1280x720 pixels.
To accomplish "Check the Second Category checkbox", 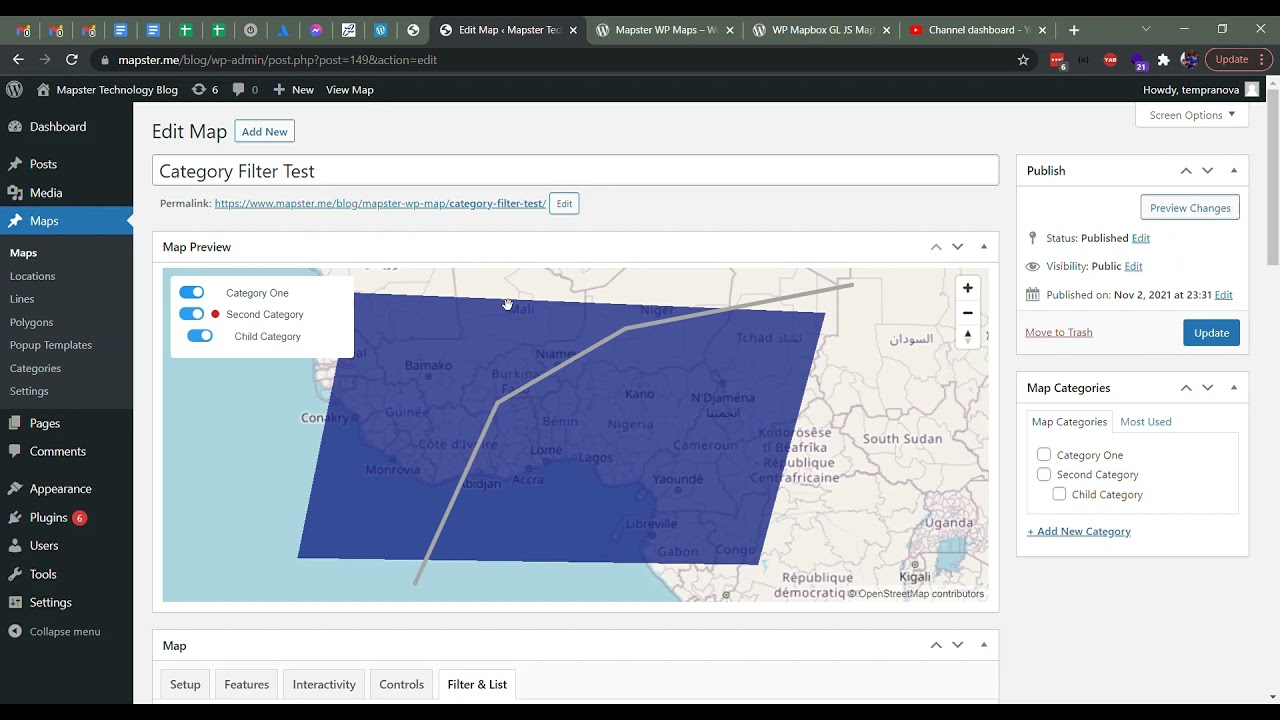I will (1044, 474).
